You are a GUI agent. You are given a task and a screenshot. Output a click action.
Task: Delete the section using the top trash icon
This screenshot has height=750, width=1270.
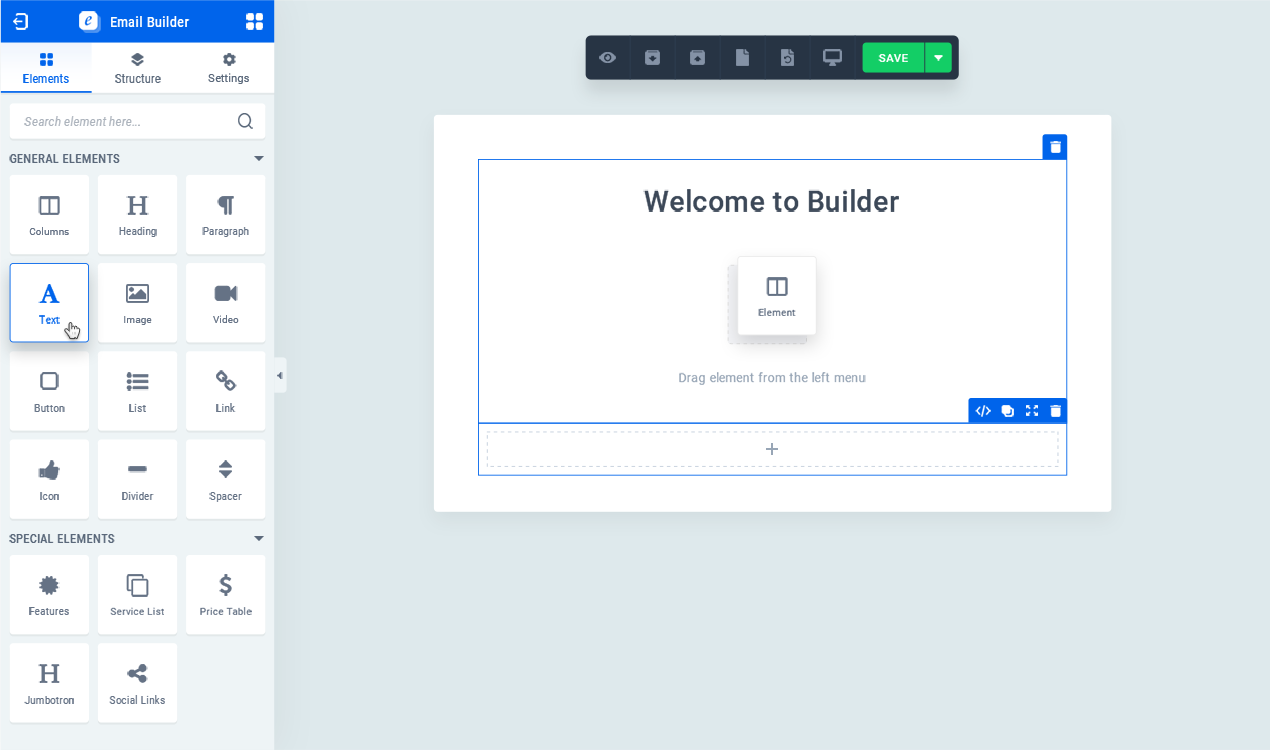click(x=1054, y=146)
